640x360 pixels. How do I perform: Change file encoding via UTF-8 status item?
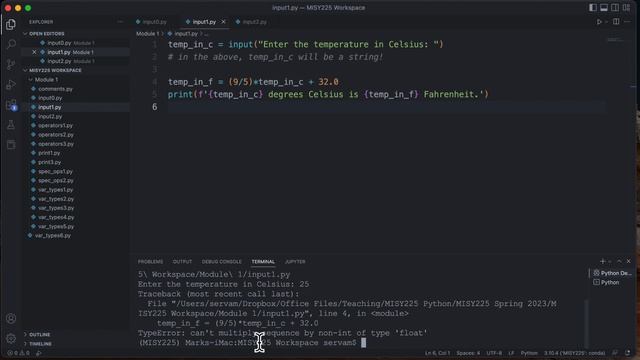point(494,353)
